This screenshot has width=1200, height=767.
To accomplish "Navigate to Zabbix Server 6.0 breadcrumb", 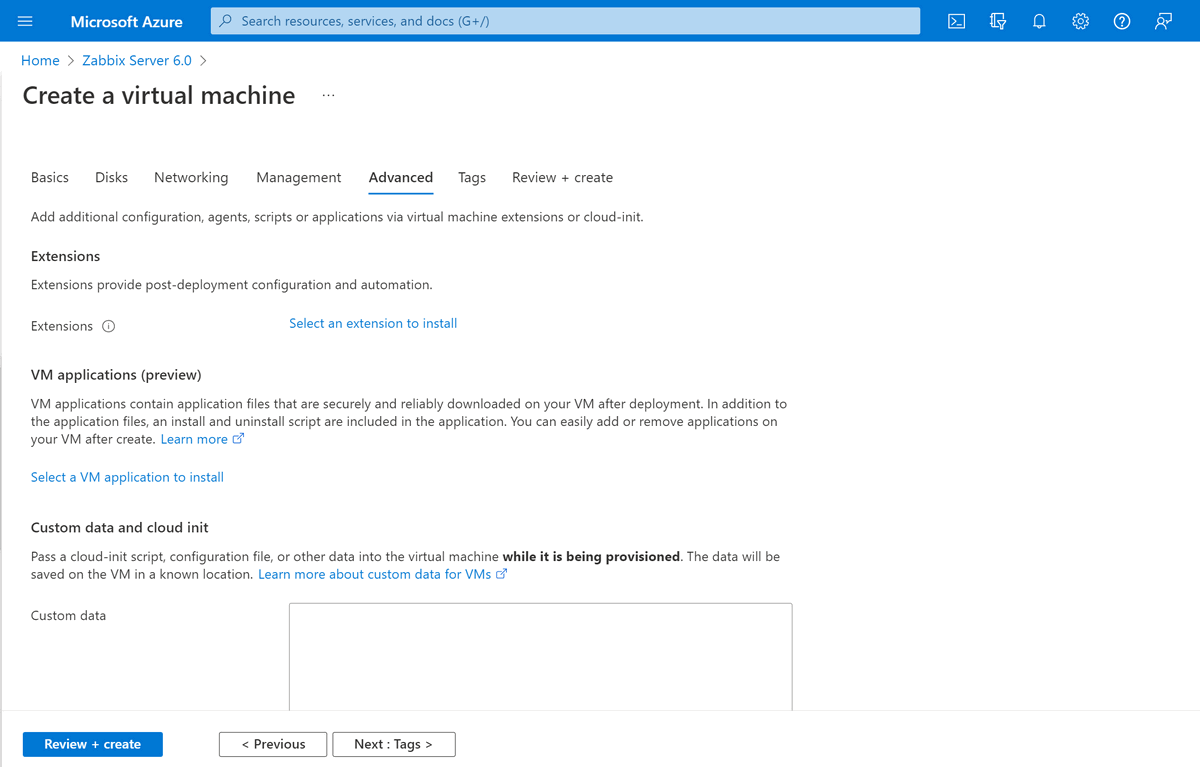I will coord(137,60).
